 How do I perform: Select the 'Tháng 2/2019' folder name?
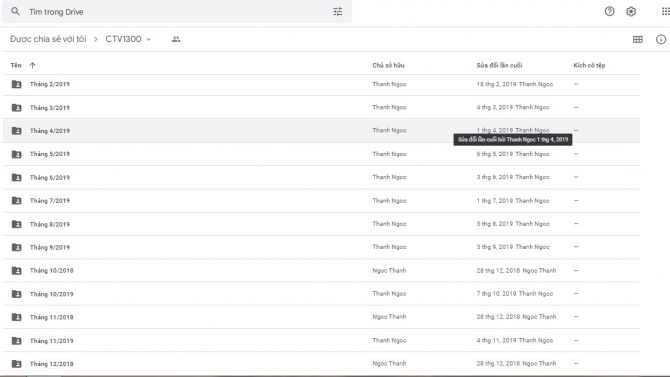coord(50,84)
